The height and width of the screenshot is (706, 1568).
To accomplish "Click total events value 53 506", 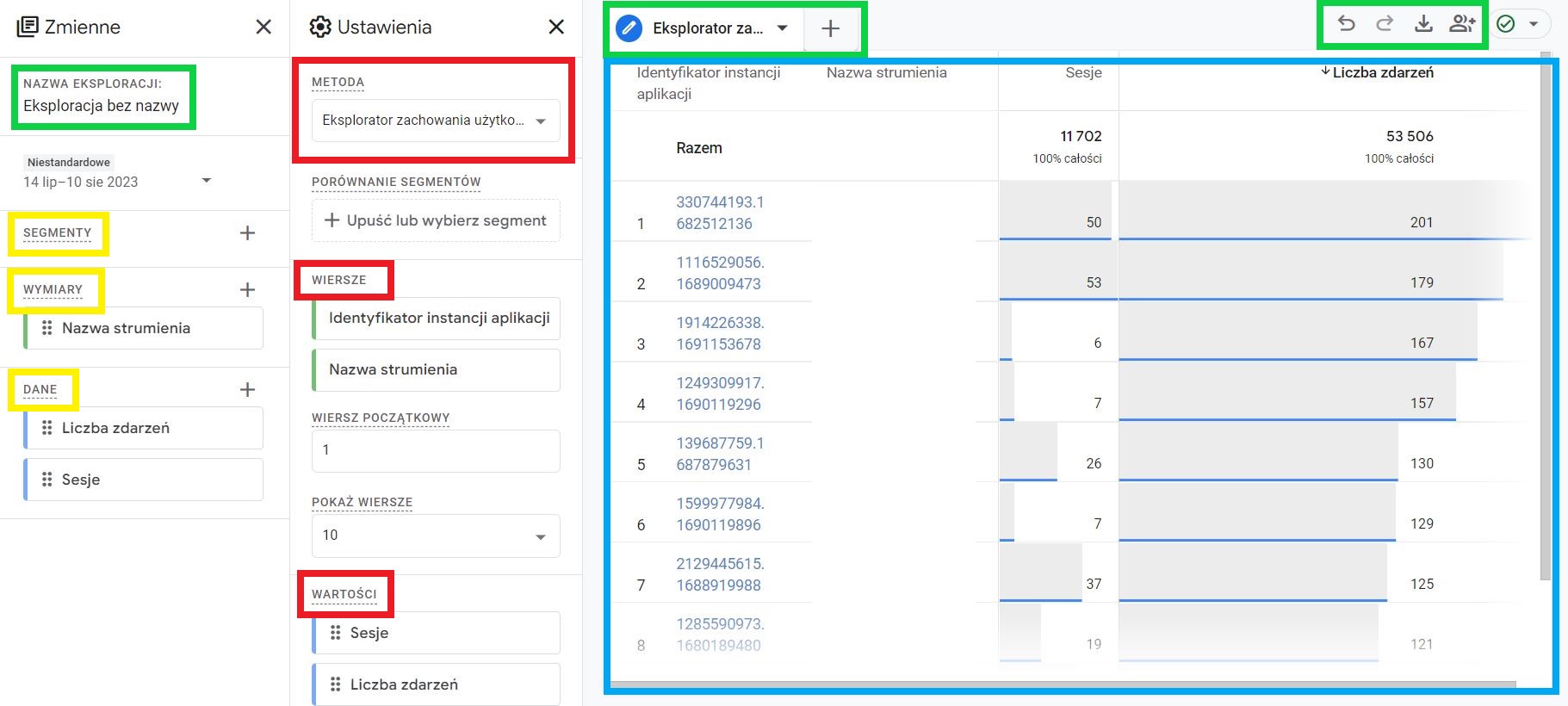I will (x=1410, y=136).
